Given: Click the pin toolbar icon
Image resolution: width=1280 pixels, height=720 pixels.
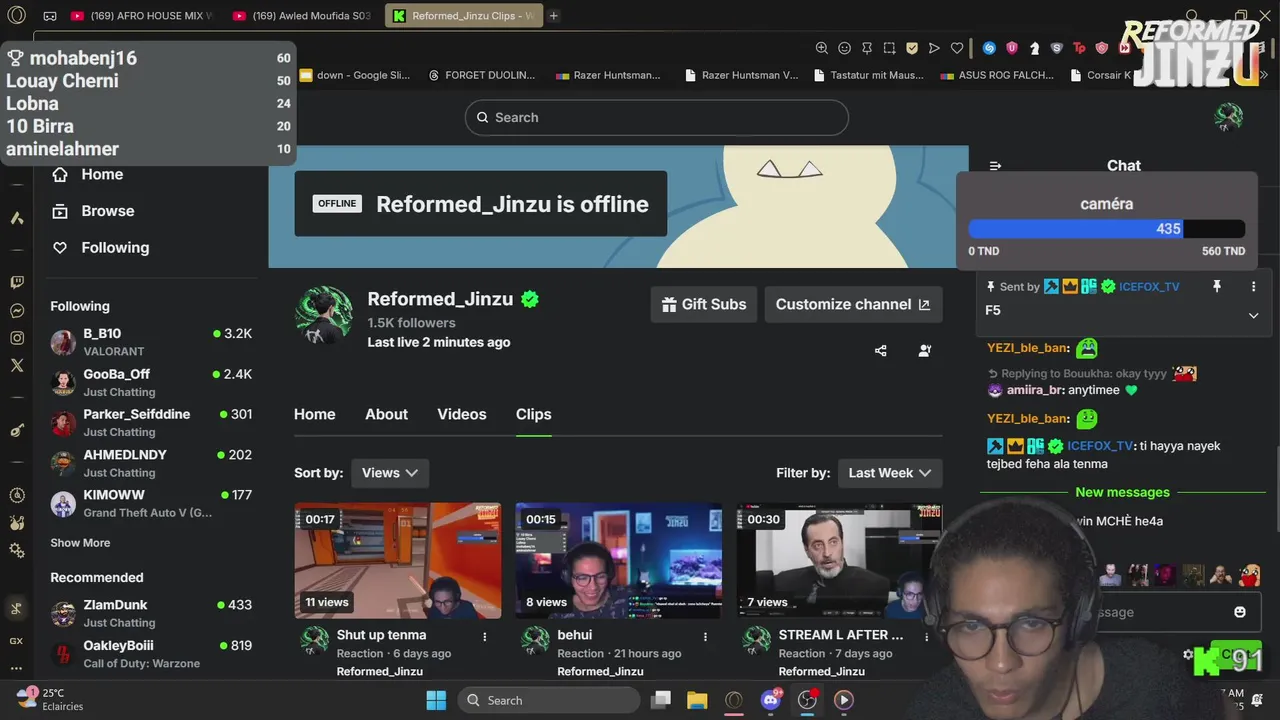Looking at the screenshot, I should click(867, 48).
